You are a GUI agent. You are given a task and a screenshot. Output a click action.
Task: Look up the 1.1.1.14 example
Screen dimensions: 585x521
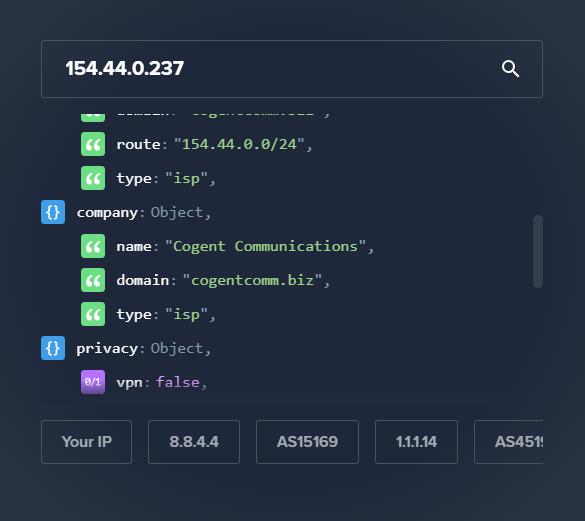(x=416, y=442)
